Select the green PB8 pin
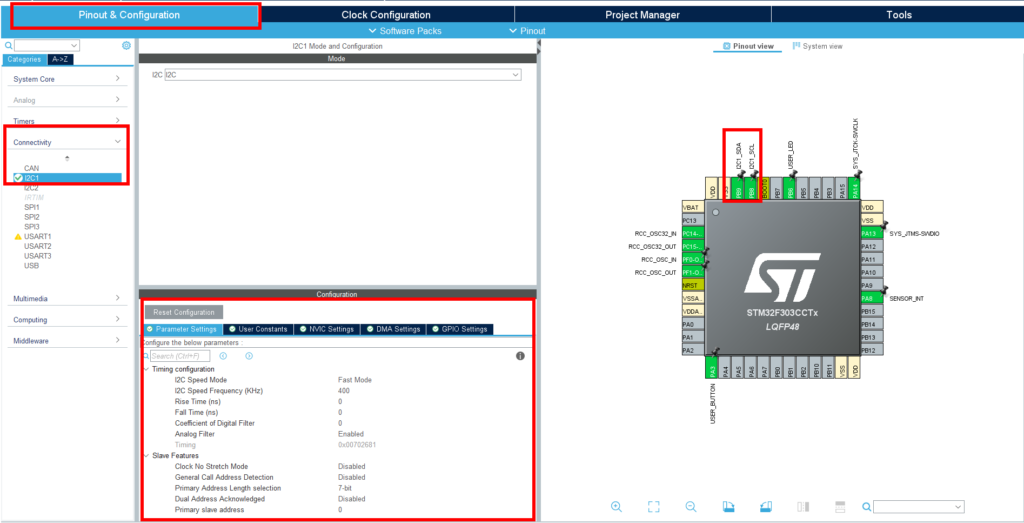 coord(752,188)
